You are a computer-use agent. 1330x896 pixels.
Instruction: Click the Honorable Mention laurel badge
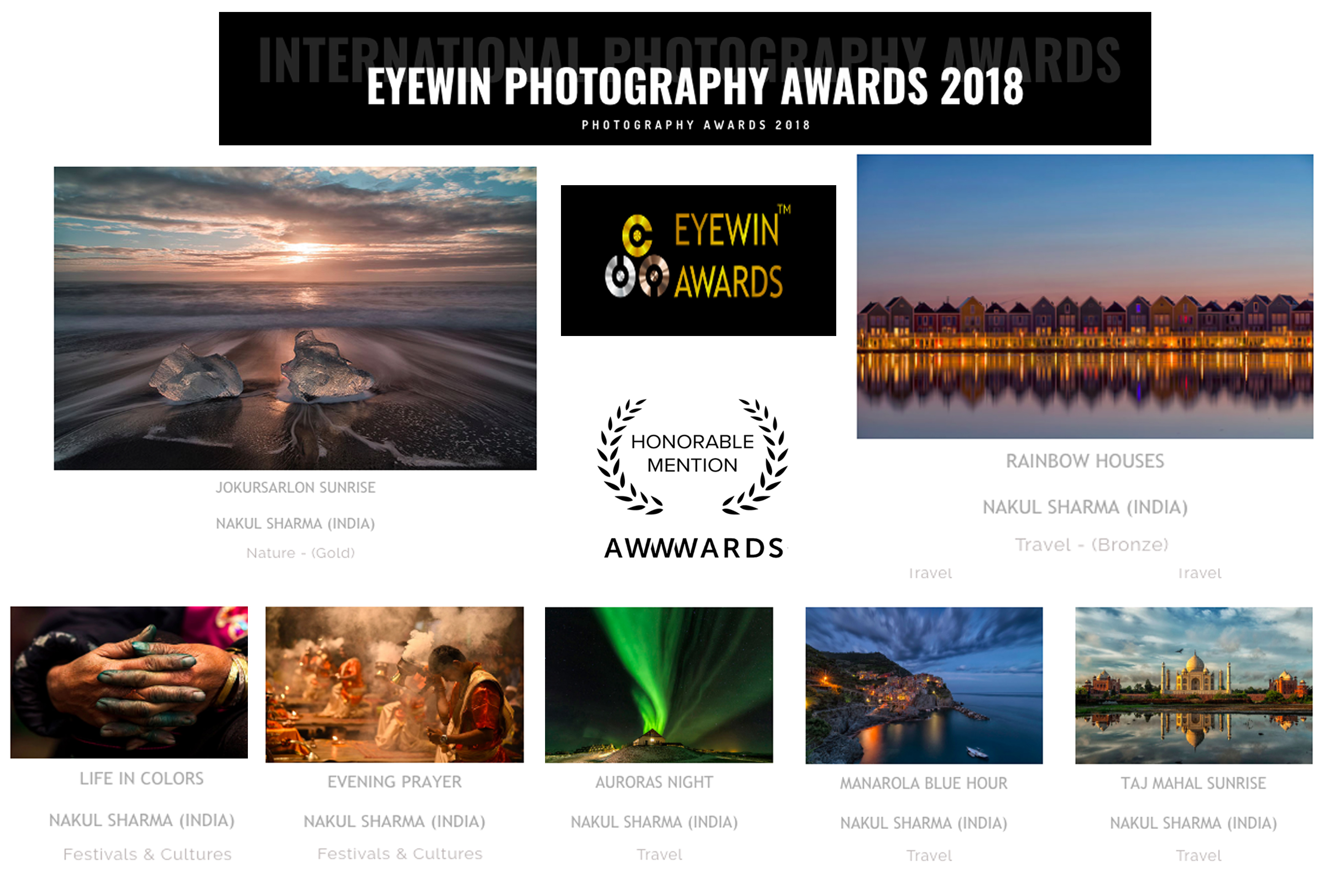click(692, 456)
